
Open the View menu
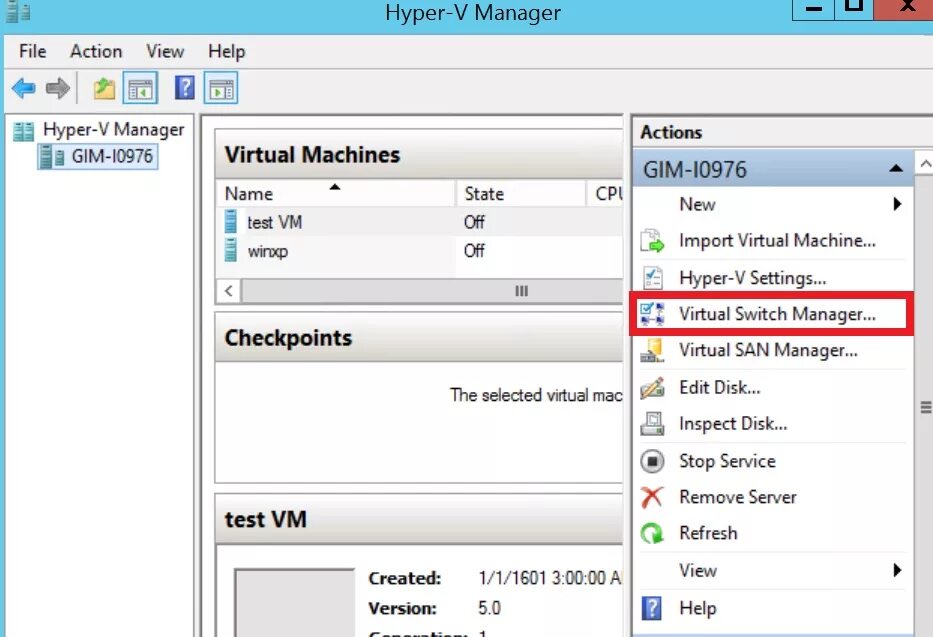point(163,51)
